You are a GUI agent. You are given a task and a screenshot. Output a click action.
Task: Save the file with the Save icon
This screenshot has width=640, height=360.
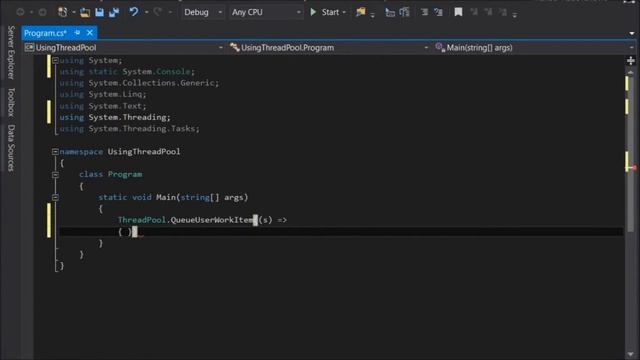(x=99, y=12)
